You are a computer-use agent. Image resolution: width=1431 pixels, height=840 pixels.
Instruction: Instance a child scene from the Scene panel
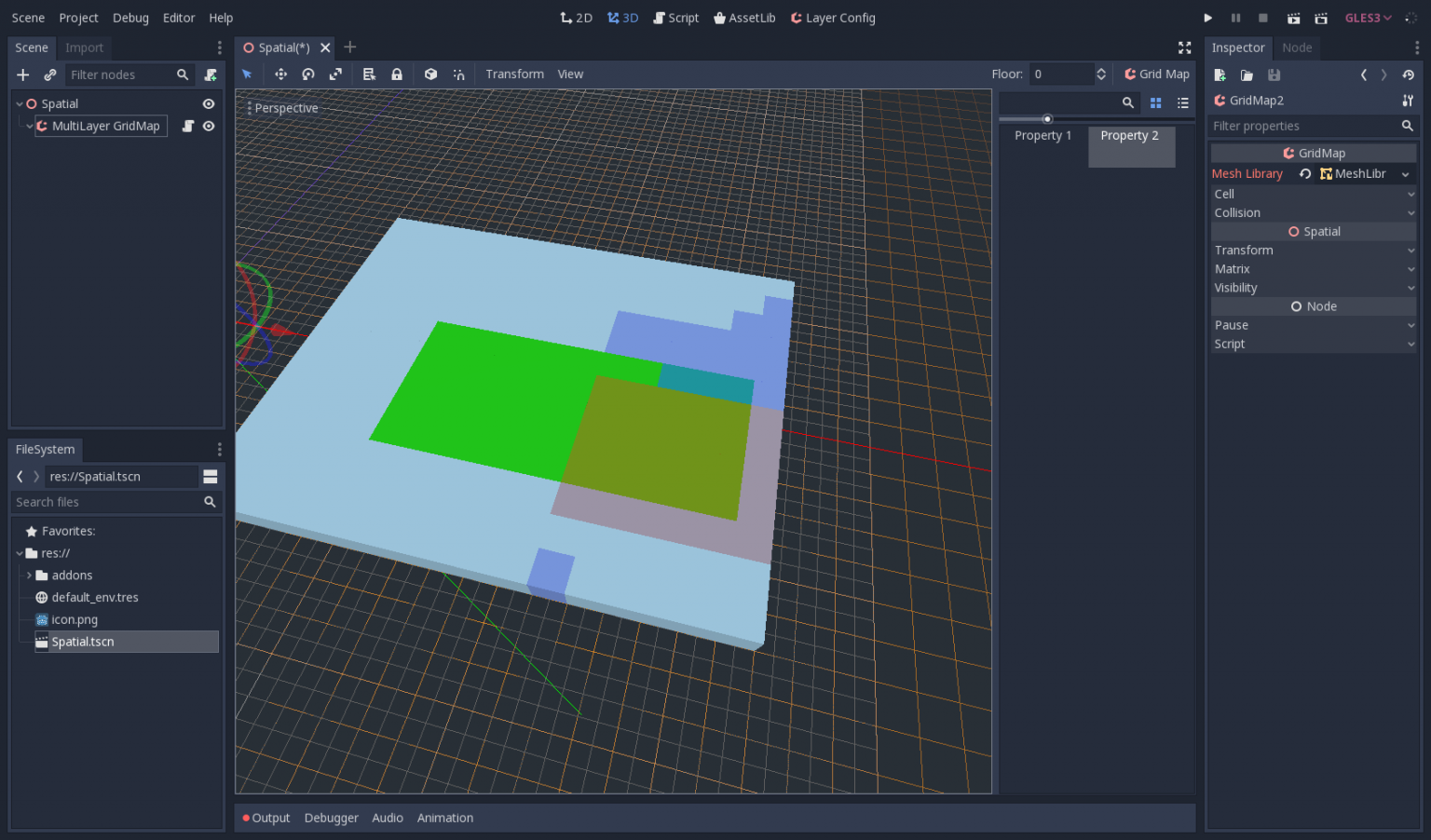click(x=49, y=75)
